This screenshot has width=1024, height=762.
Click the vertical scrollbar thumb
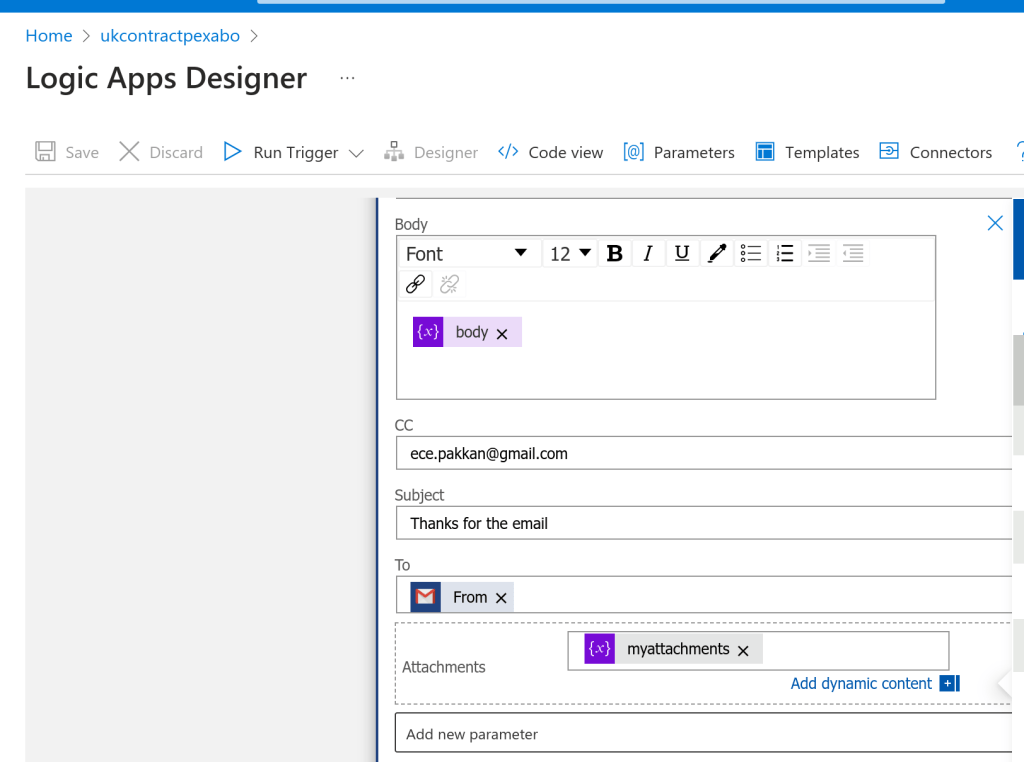[x=1018, y=370]
